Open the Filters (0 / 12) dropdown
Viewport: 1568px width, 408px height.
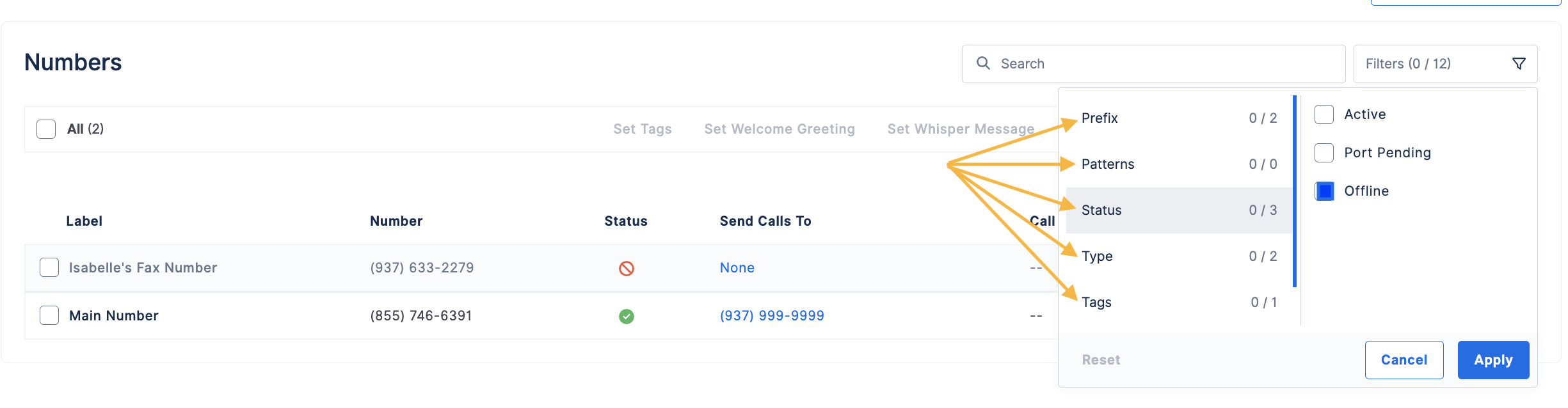(x=1445, y=64)
